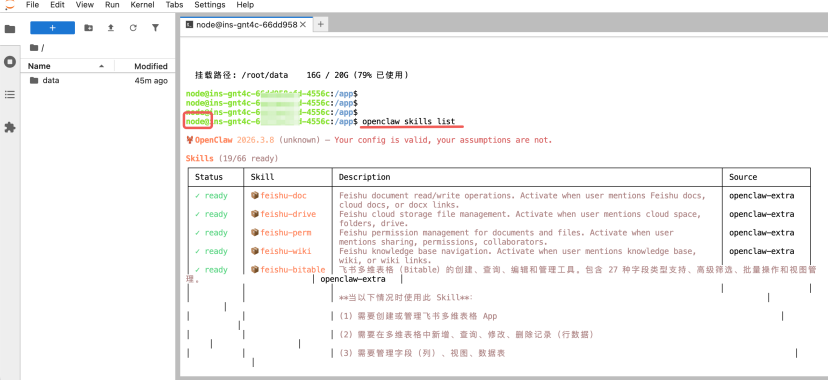This screenshot has height=380, width=828.
Task: Toggle the file filter funnel icon
Action: point(155,27)
